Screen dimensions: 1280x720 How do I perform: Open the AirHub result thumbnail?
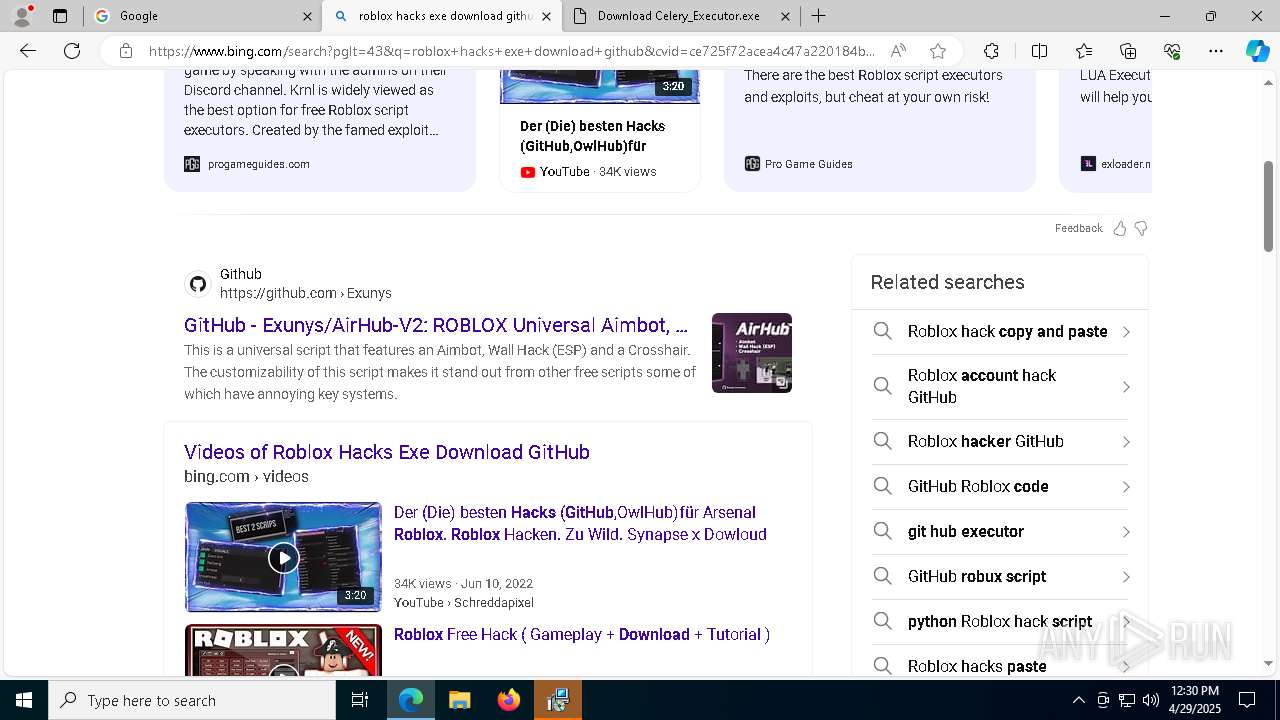click(752, 353)
